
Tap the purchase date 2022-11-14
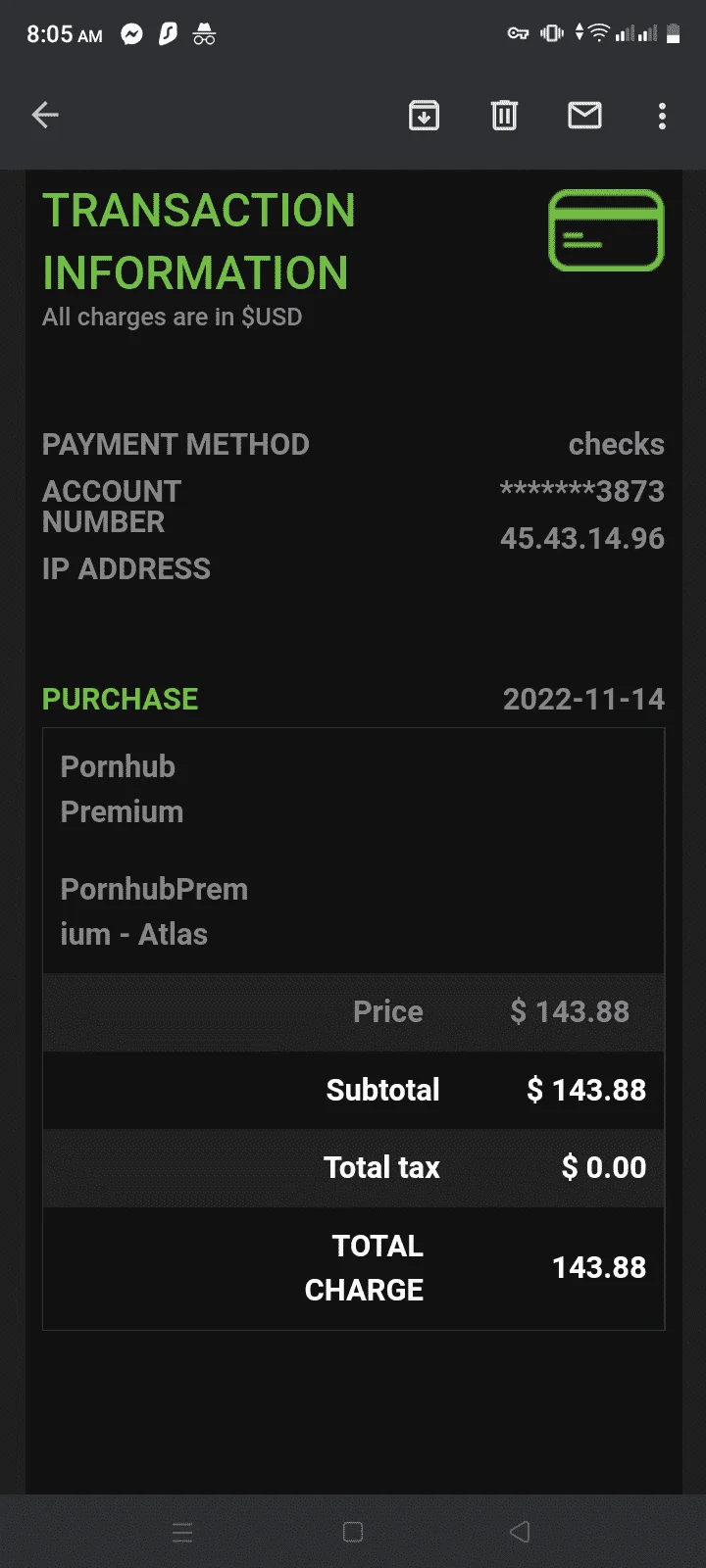click(x=584, y=699)
